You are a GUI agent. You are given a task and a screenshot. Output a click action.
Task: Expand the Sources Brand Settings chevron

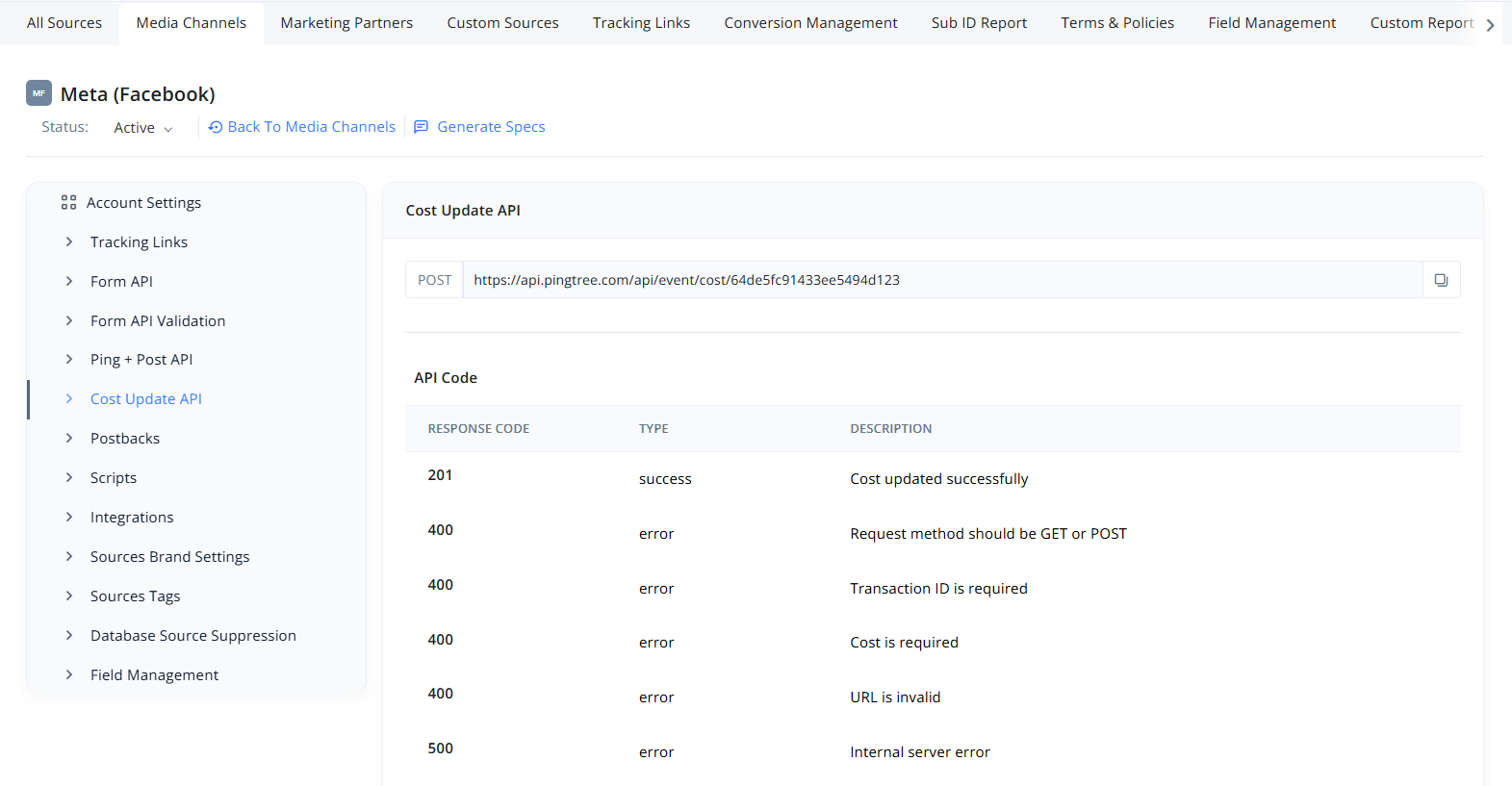pyautogui.click(x=68, y=556)
